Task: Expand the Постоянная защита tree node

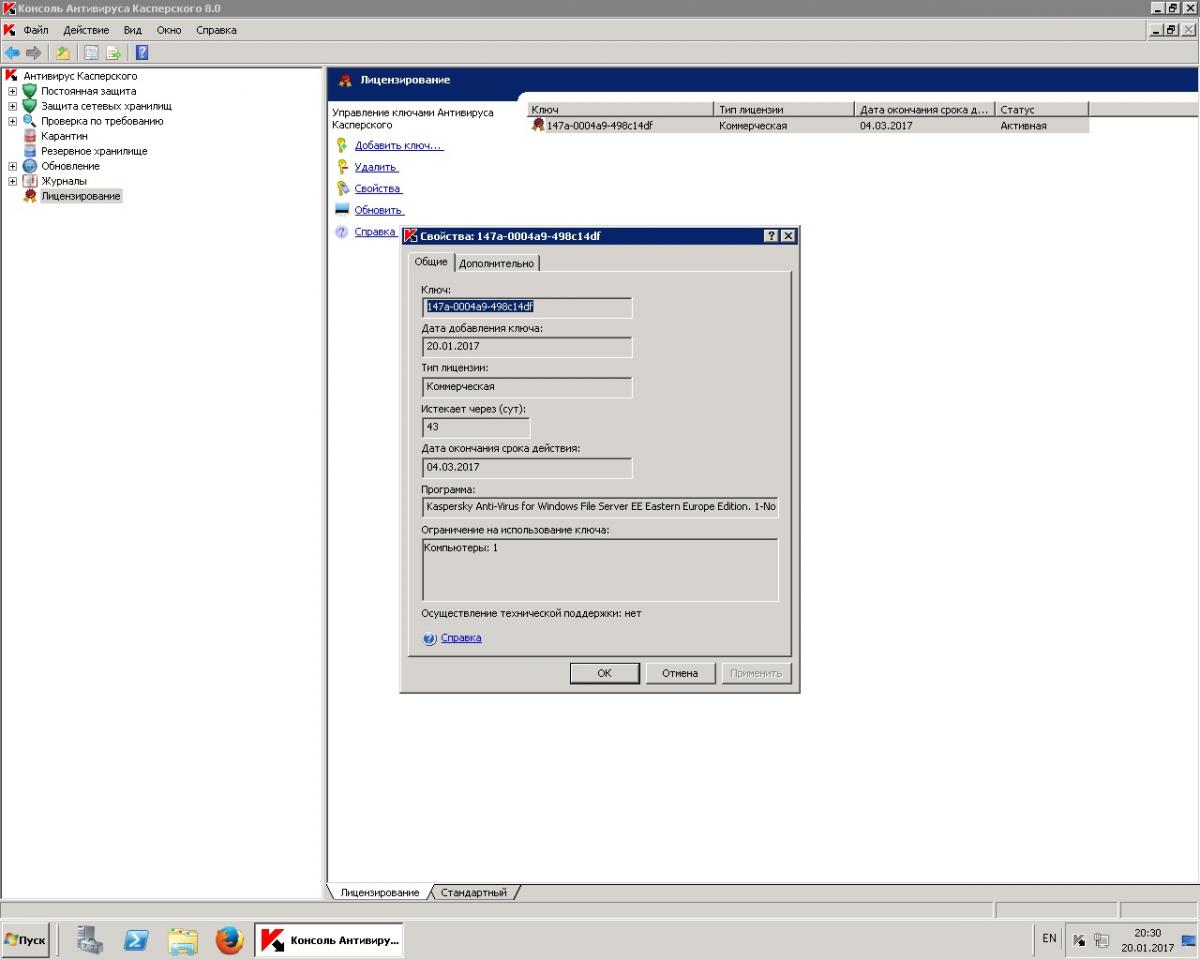Action: pos(13,91)
